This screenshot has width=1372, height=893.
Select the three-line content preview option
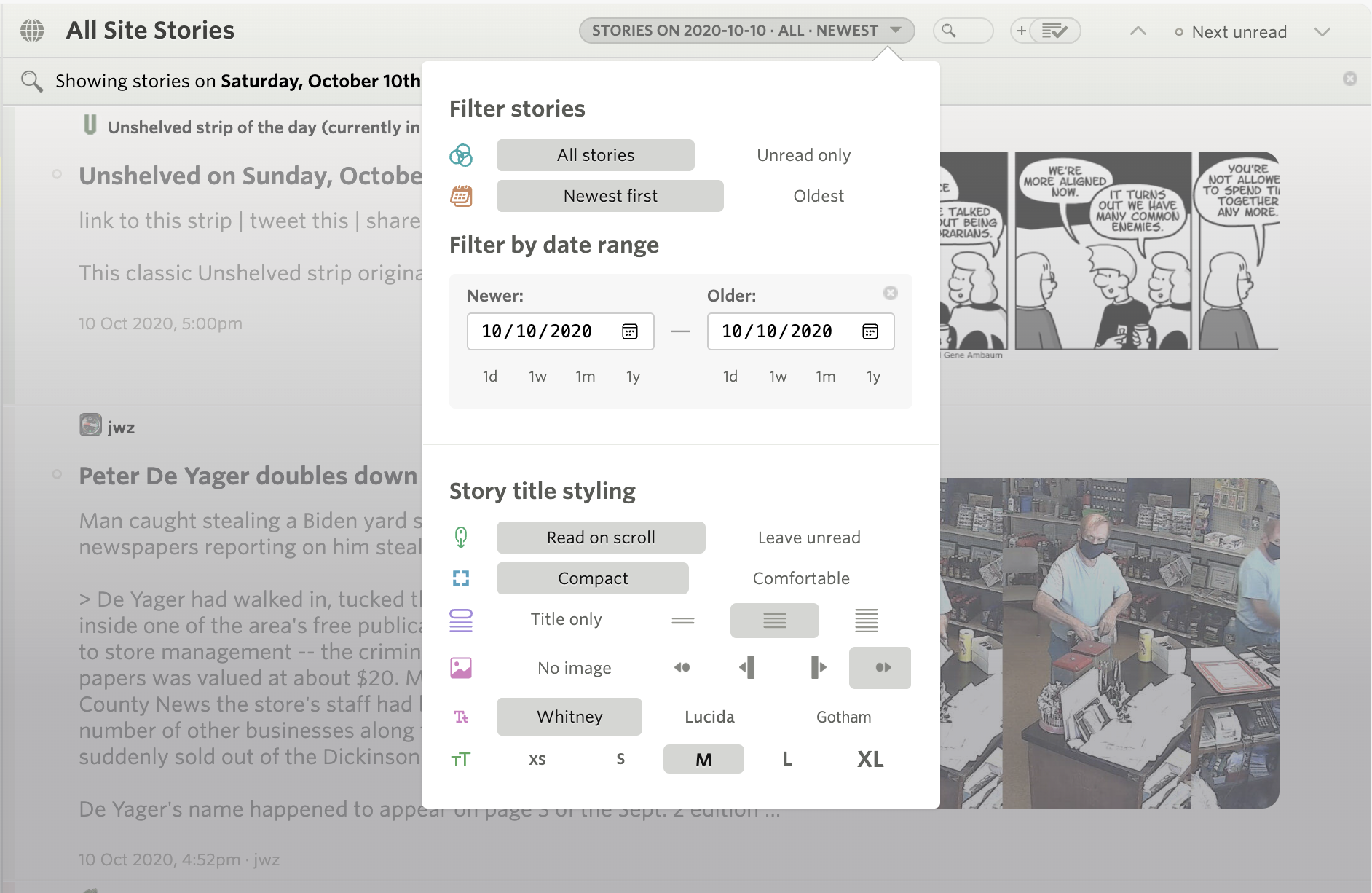tap(866, 621)
